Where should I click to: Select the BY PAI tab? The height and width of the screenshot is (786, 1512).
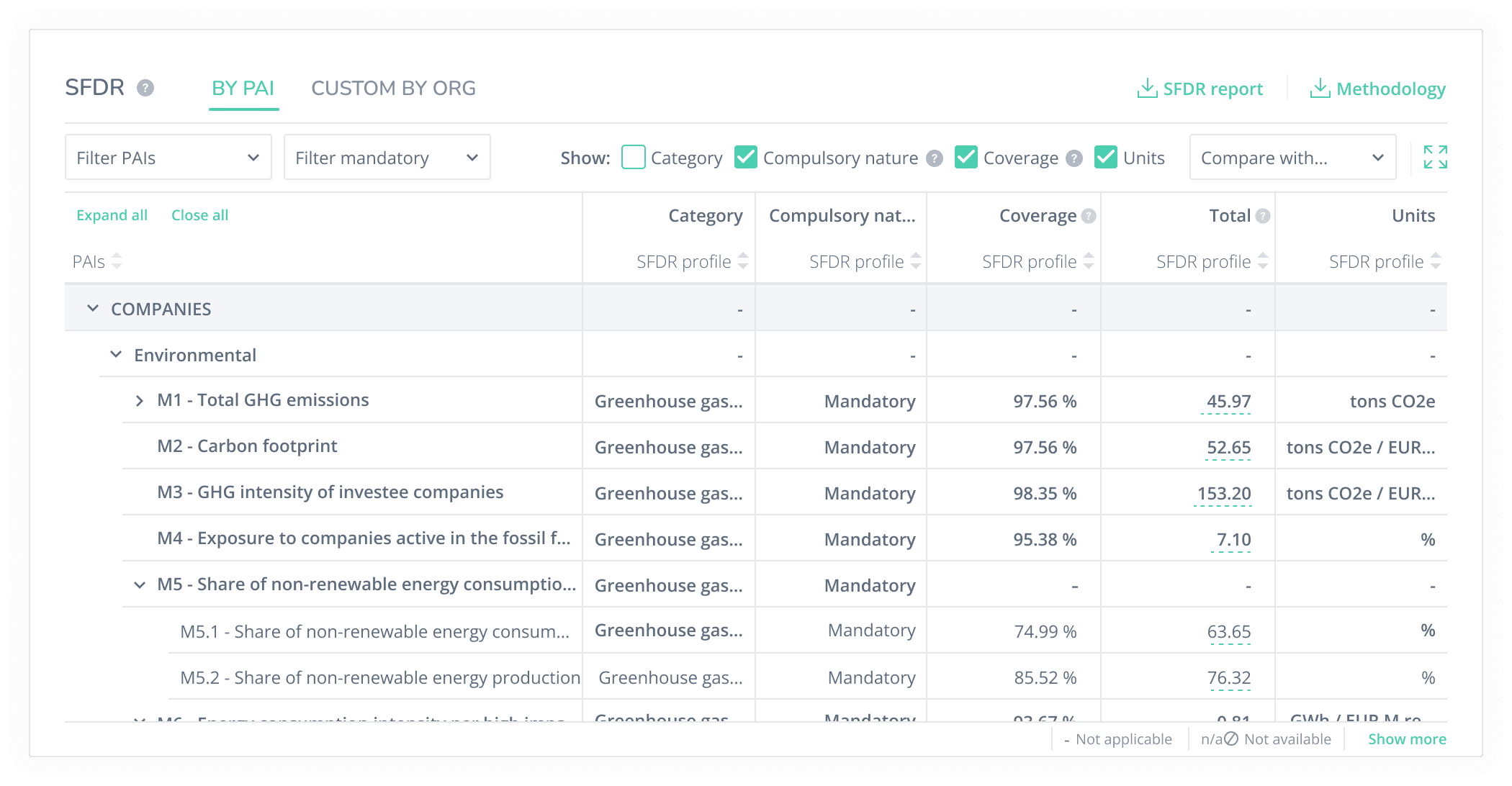(x=243, y=89)
